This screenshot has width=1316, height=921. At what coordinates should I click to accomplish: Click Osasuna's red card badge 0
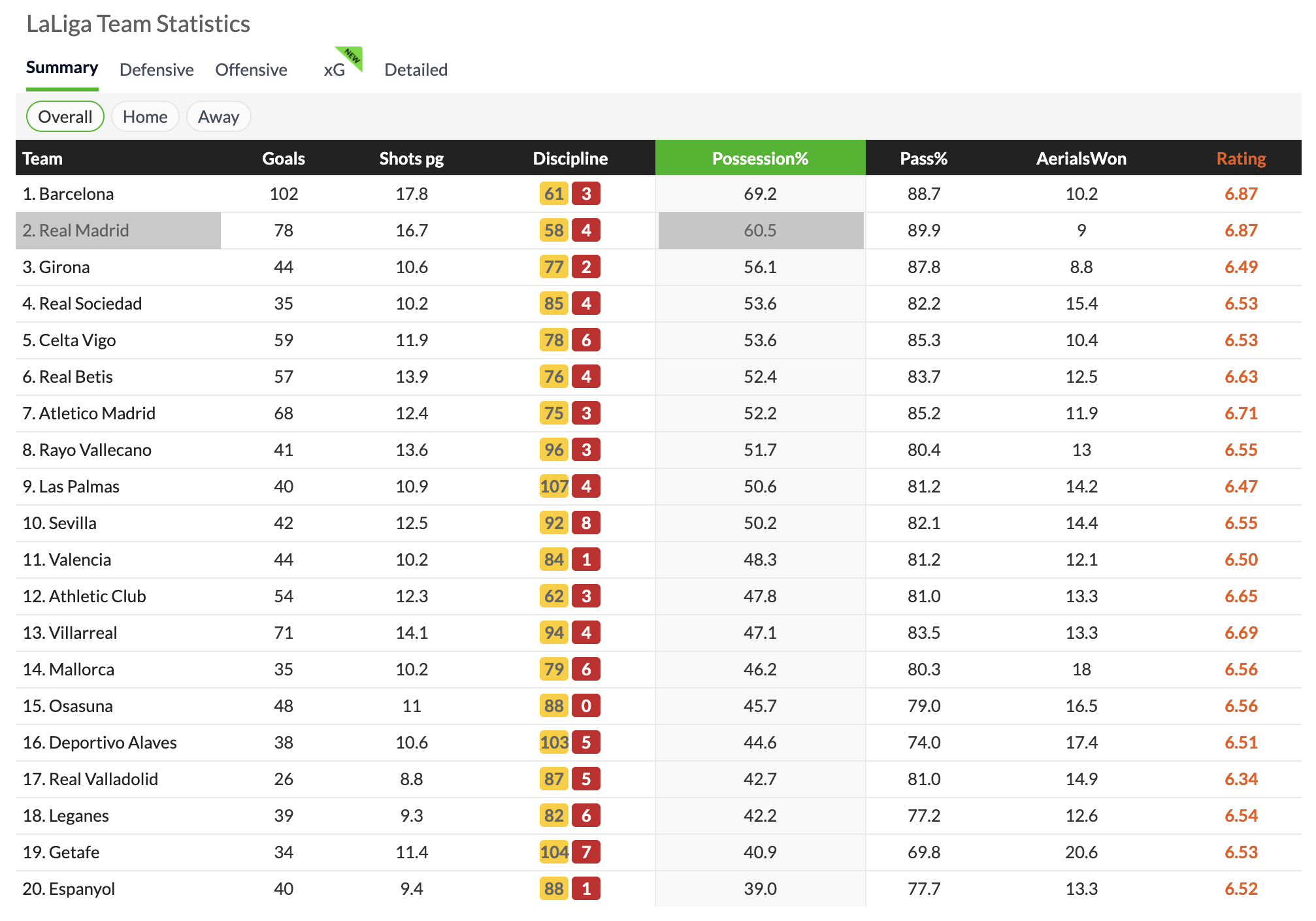586,706
